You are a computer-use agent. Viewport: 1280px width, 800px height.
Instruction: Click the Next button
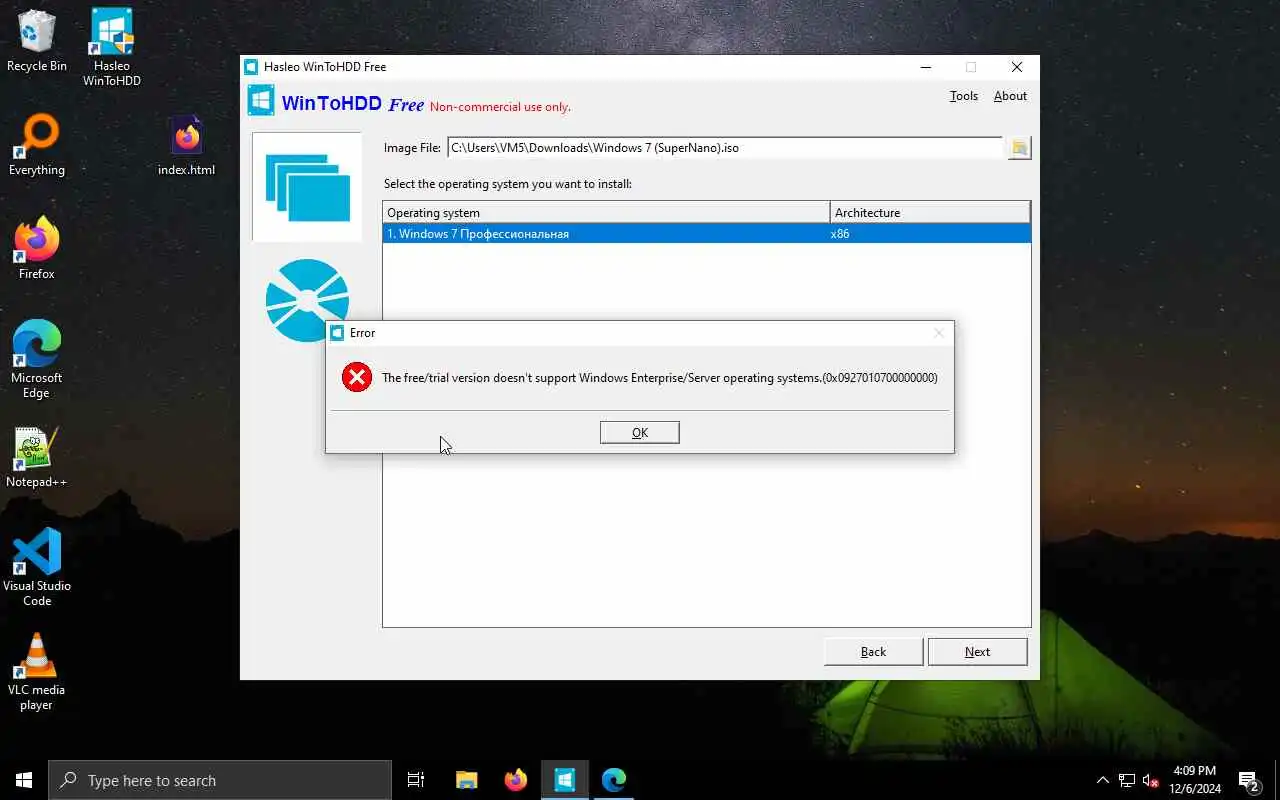(x=977, y=652)
